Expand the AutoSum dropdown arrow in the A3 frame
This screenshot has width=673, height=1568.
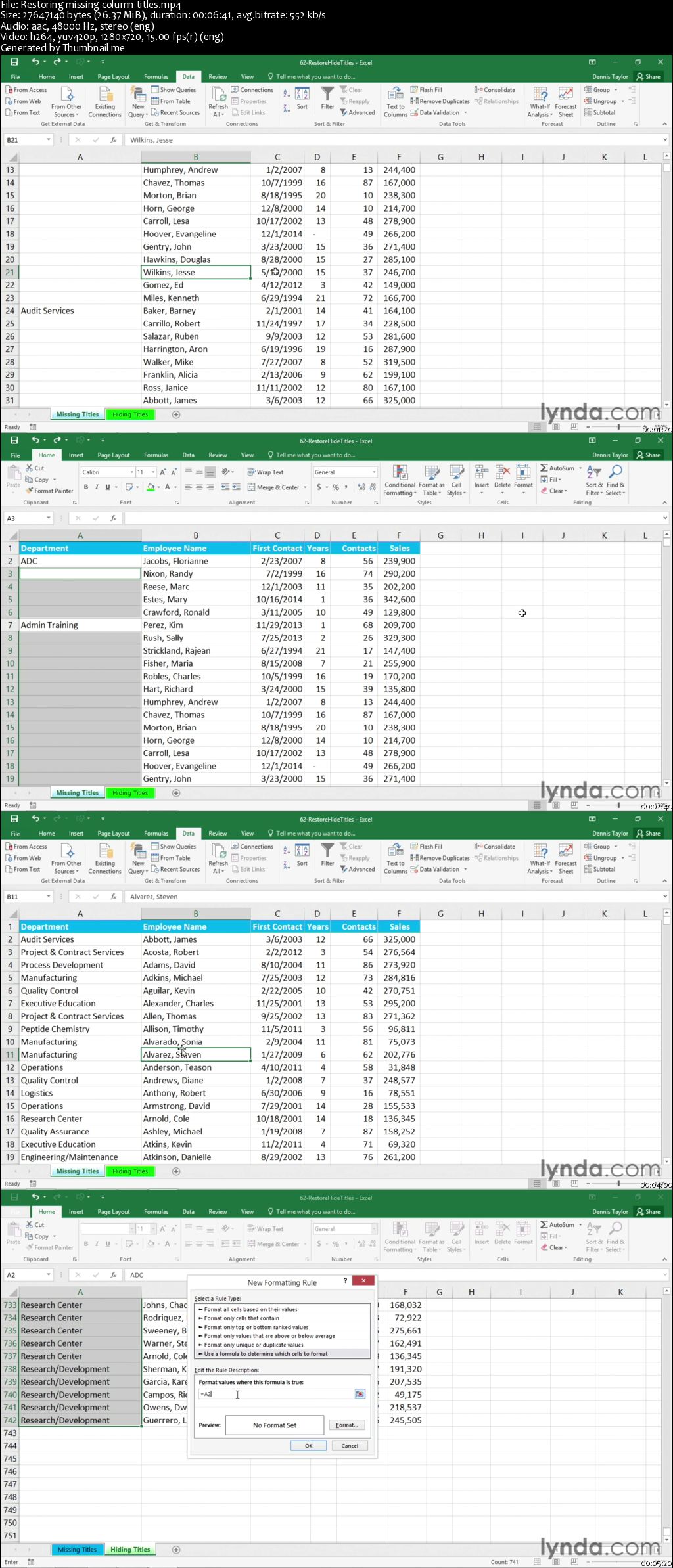pyautogui.click(x=580, y=468)
